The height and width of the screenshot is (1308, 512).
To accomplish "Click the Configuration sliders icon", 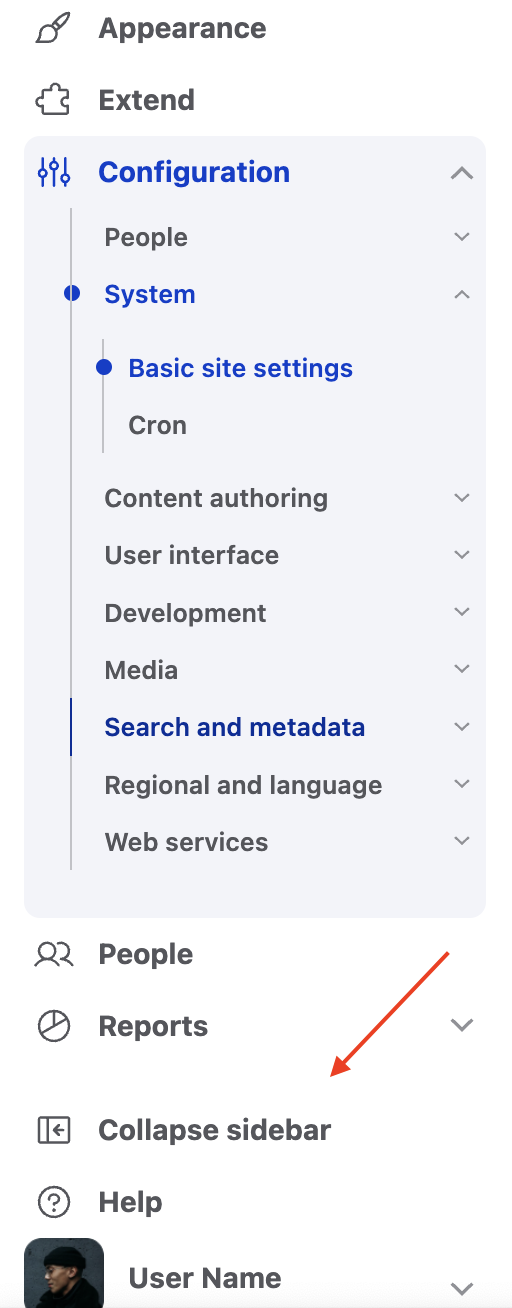I will point(53,172).
